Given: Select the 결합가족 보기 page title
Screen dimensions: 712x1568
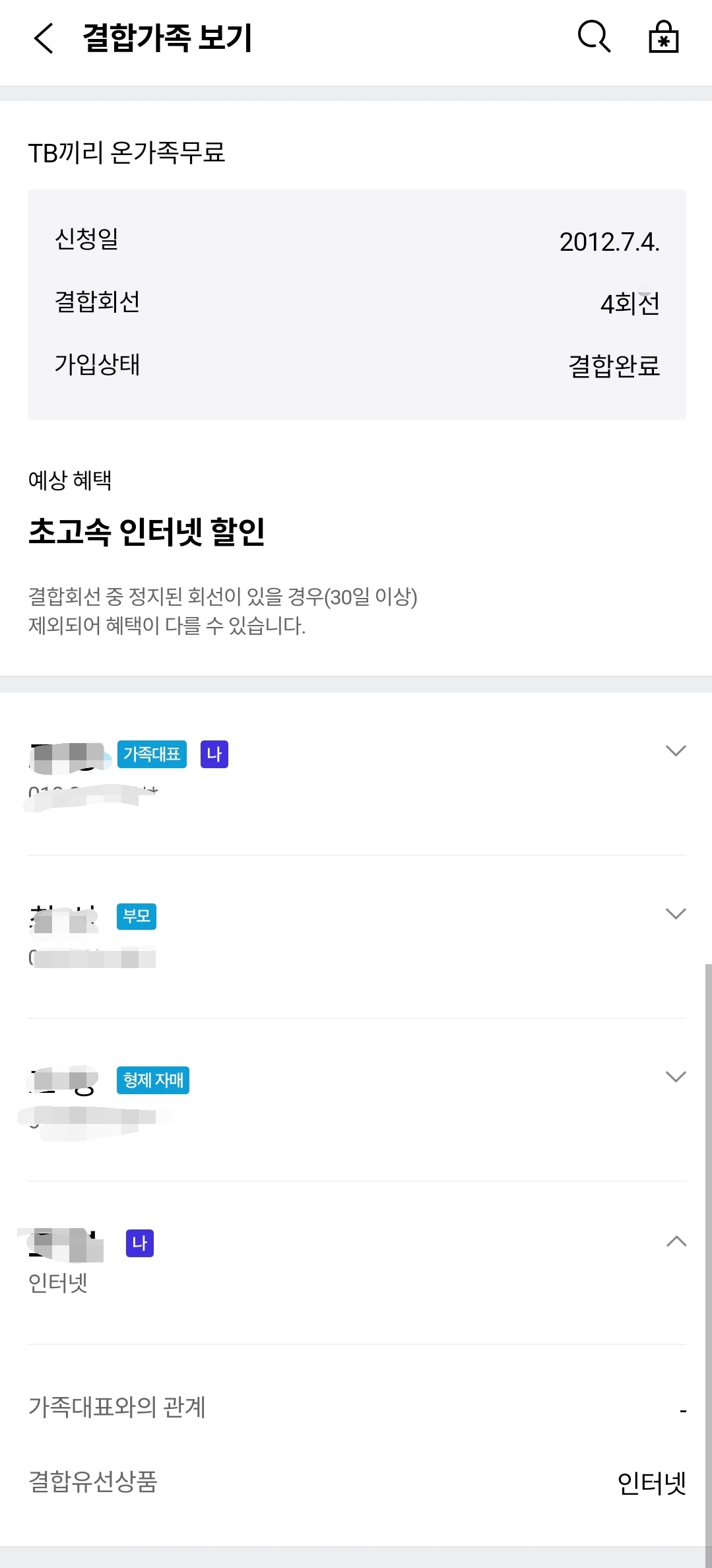Looking at the screenshot, I should pyautogui.click(x=168, y=38).
